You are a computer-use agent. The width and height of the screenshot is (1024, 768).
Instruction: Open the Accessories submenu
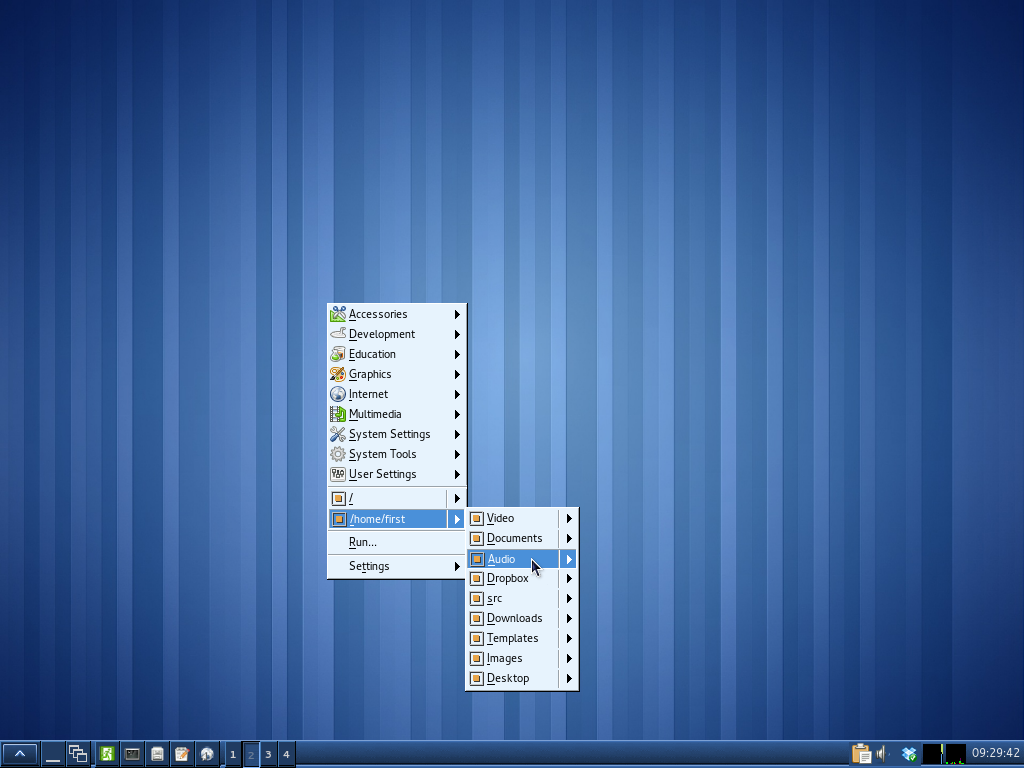tap(396, 314)
